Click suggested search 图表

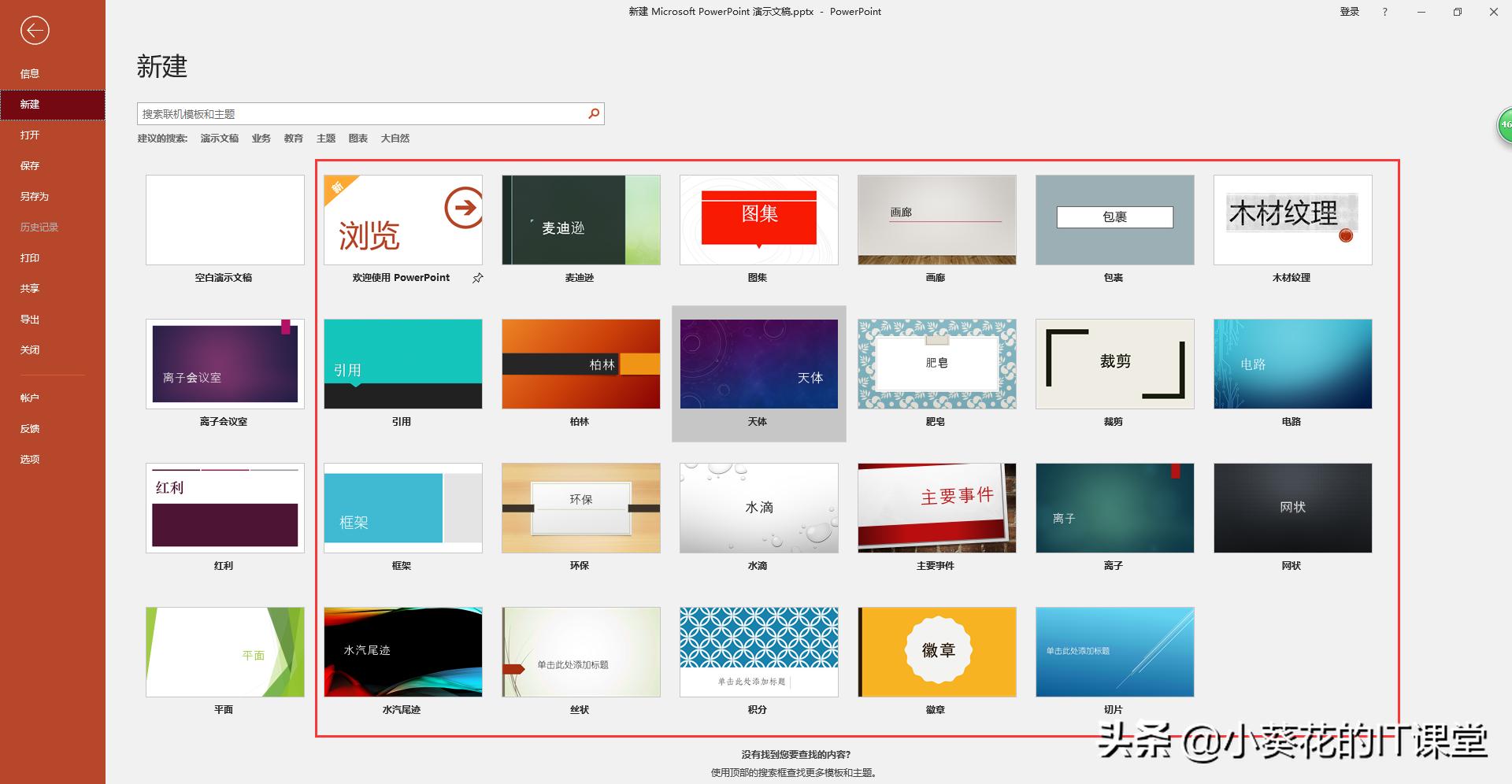tap(358, 139)
